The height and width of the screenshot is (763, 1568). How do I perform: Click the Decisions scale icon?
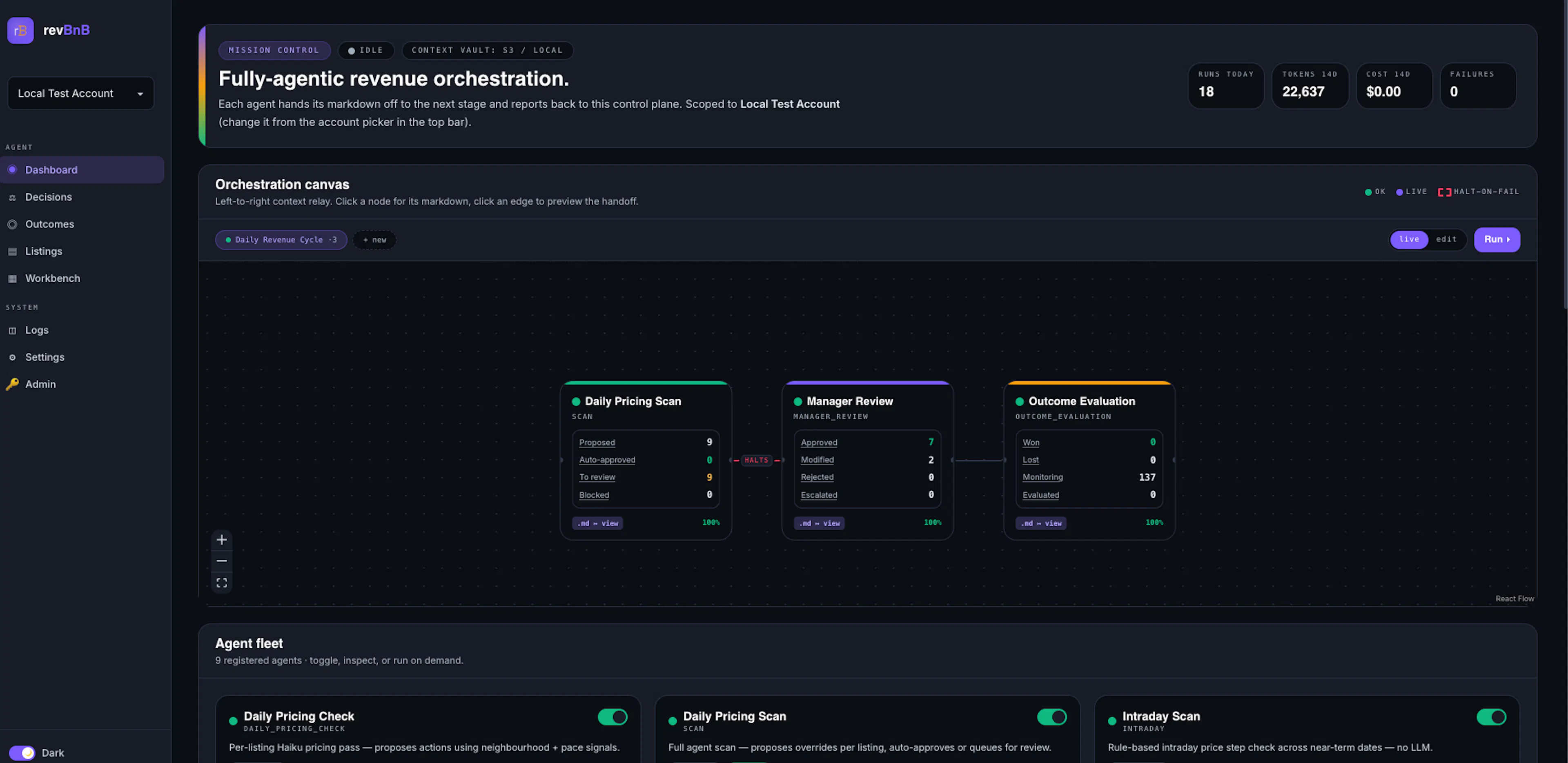click(12, 197)
